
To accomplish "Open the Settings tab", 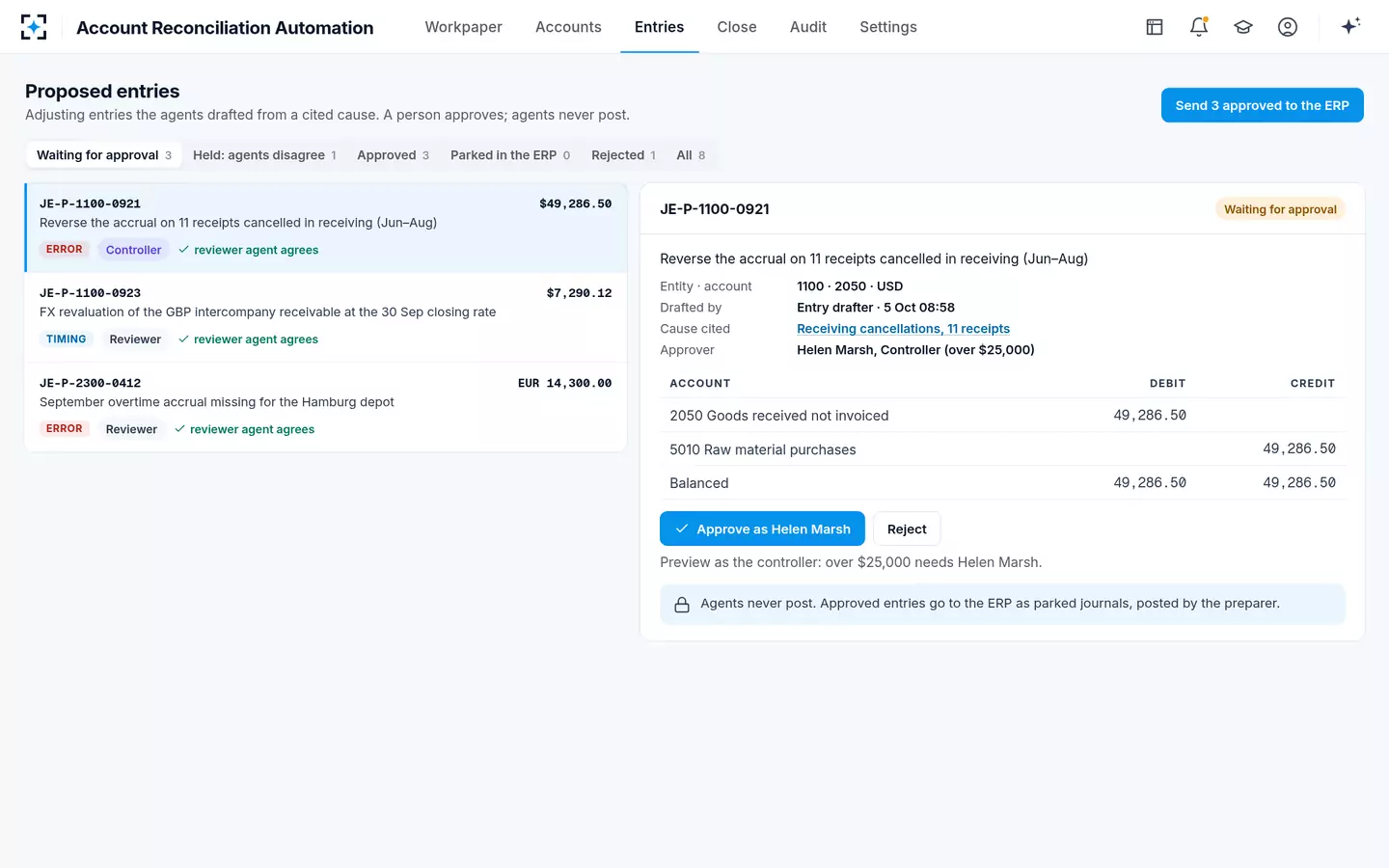I will click(x=888, y=27).
